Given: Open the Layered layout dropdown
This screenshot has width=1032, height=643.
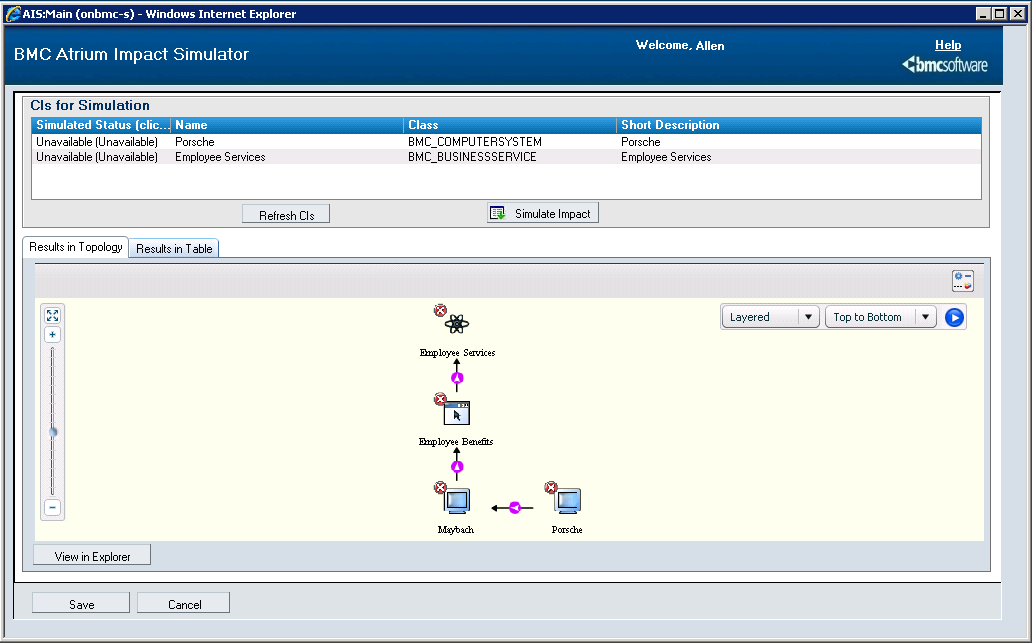Looking at the screenshot, I should 770,317.
